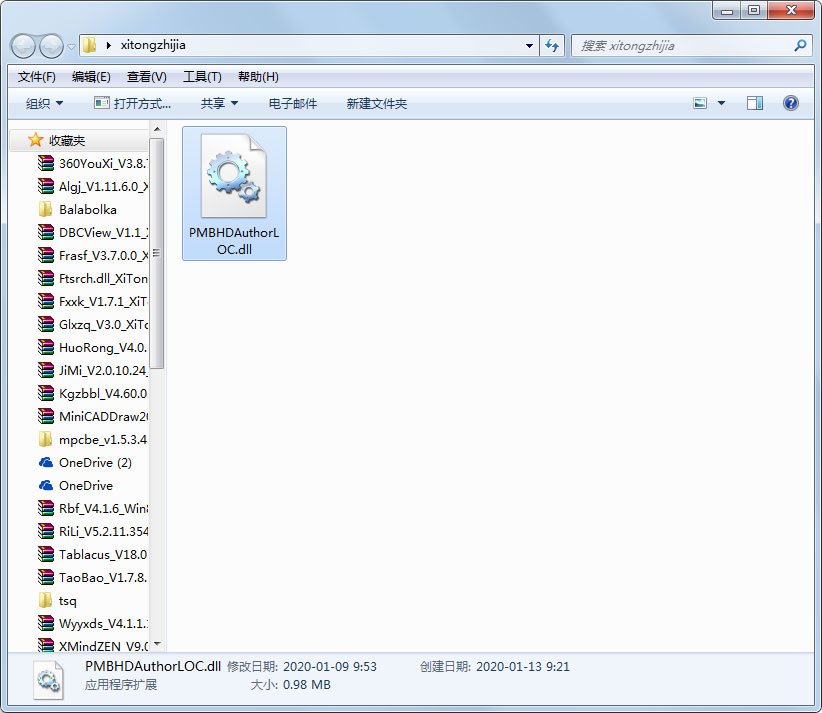
Task: Open the tsq folder in sidebar
Action: click(x=58, y=601)
